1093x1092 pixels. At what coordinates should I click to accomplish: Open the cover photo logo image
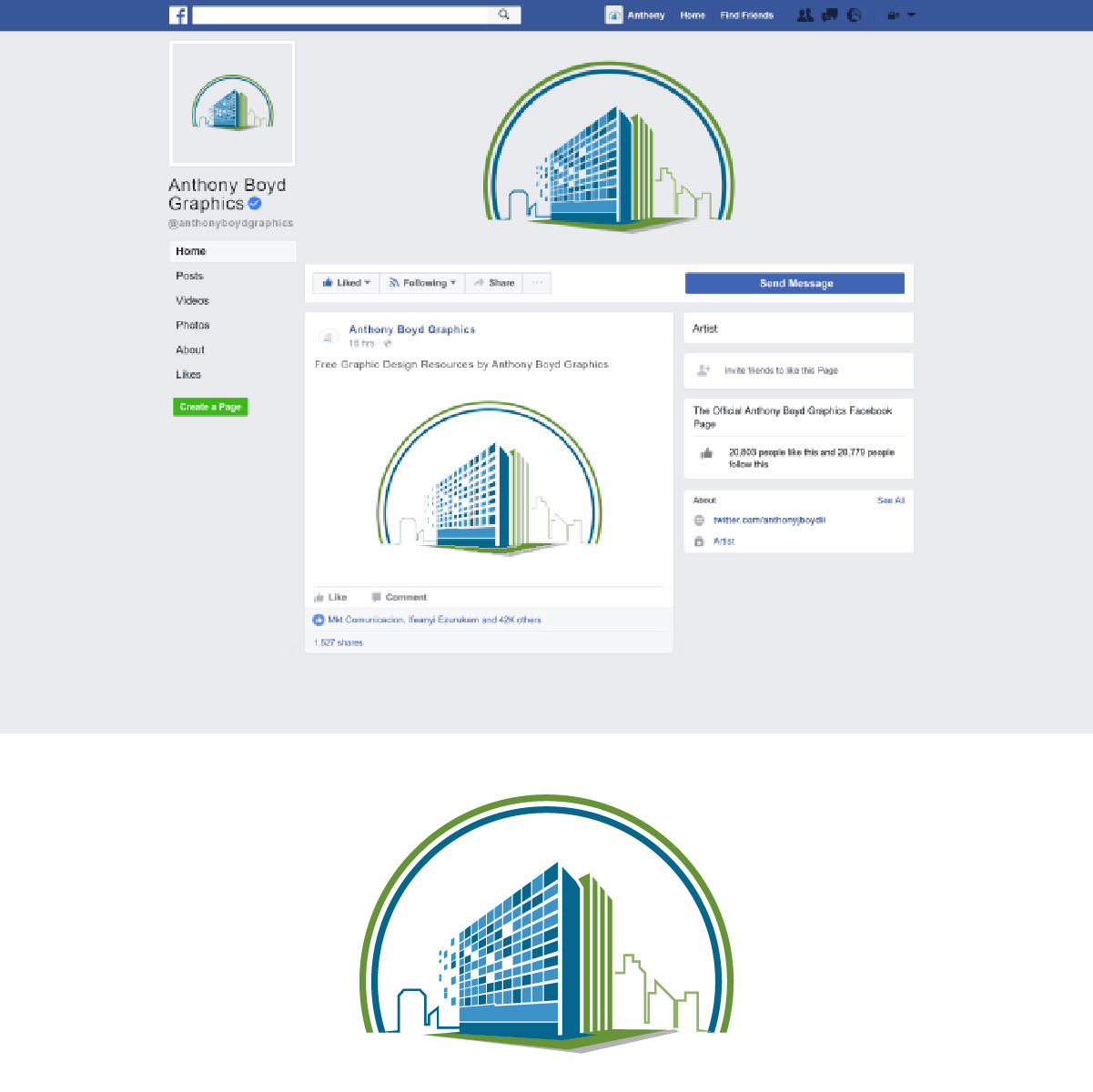[608, 146]
